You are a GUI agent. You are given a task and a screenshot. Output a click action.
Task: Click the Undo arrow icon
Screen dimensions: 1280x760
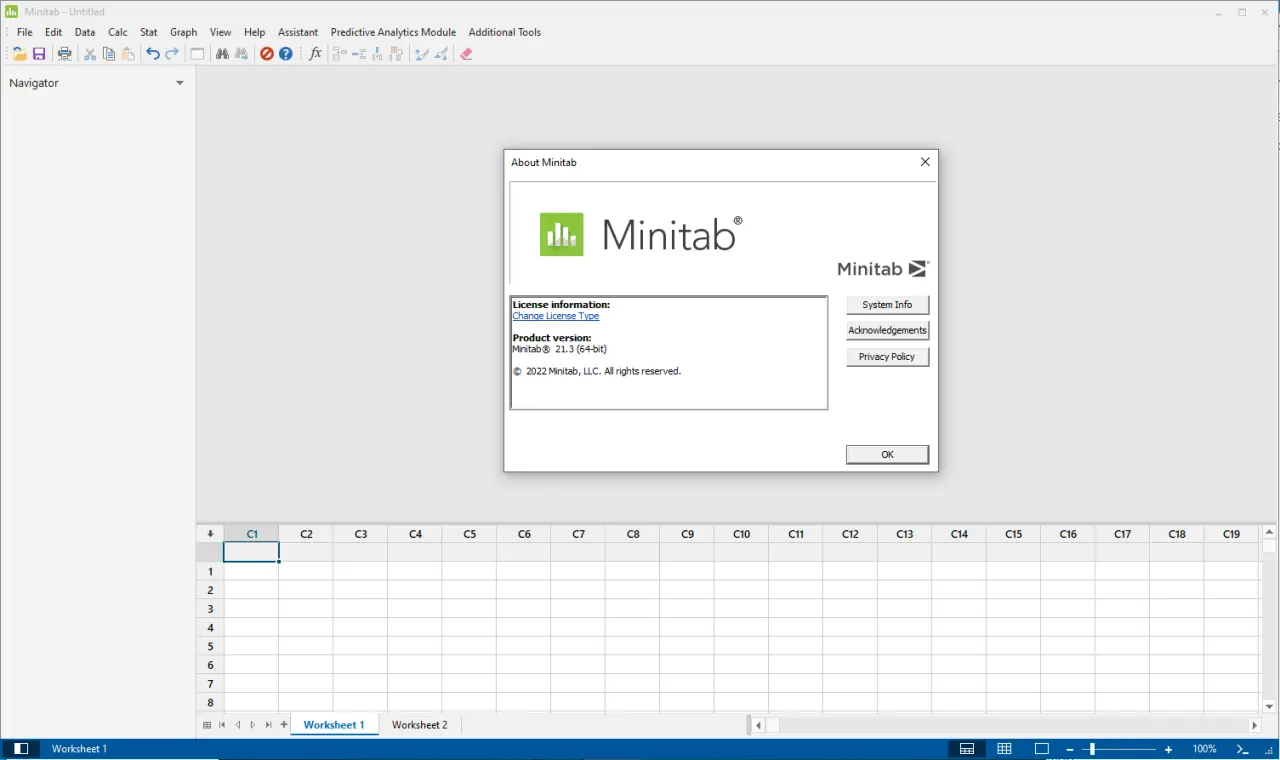click(x=153, y=54)
